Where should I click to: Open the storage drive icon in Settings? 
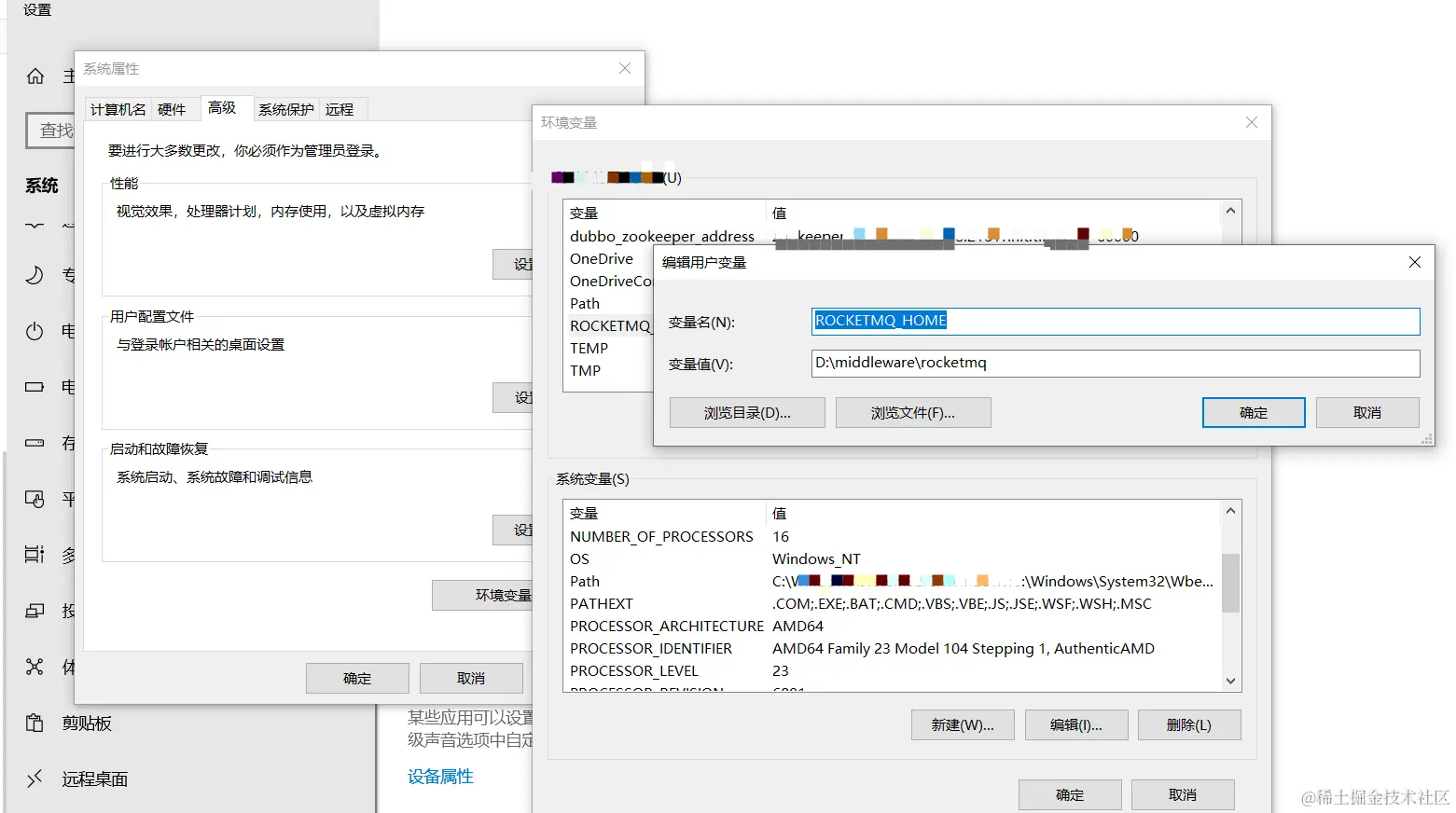coord(35,443)
